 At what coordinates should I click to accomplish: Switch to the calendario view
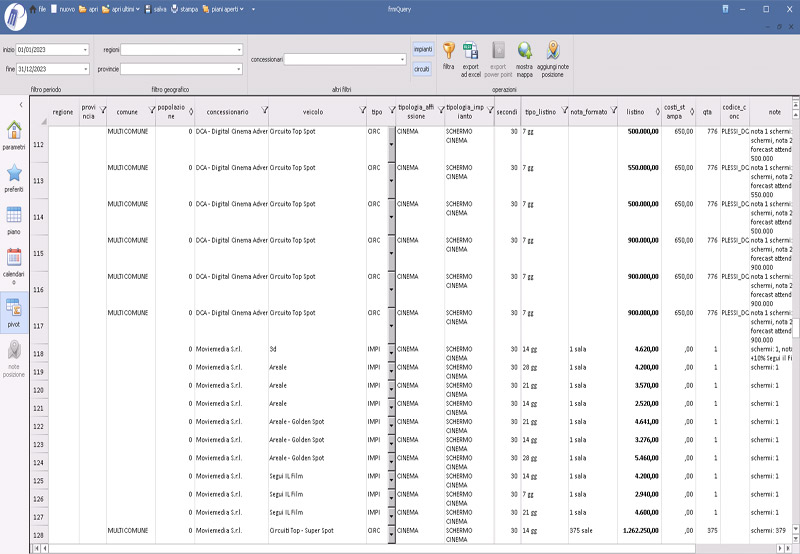(x=14, y=263)
